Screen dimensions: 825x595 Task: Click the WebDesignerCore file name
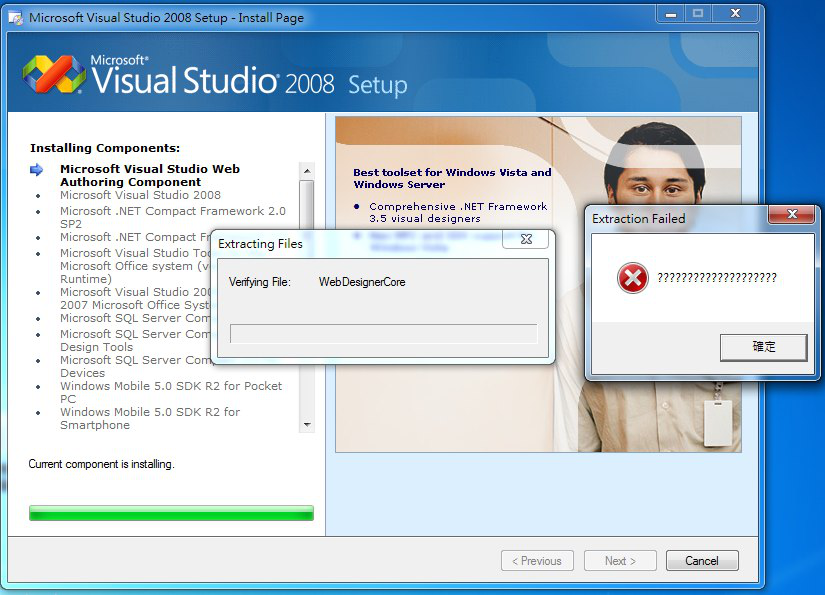coord(362,282)
